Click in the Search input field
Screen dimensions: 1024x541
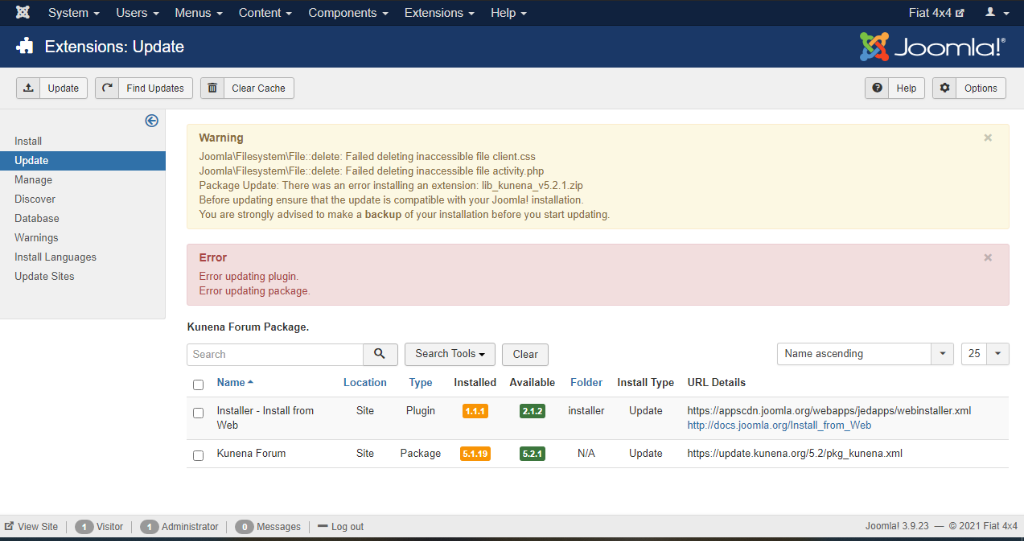point(275,354)
